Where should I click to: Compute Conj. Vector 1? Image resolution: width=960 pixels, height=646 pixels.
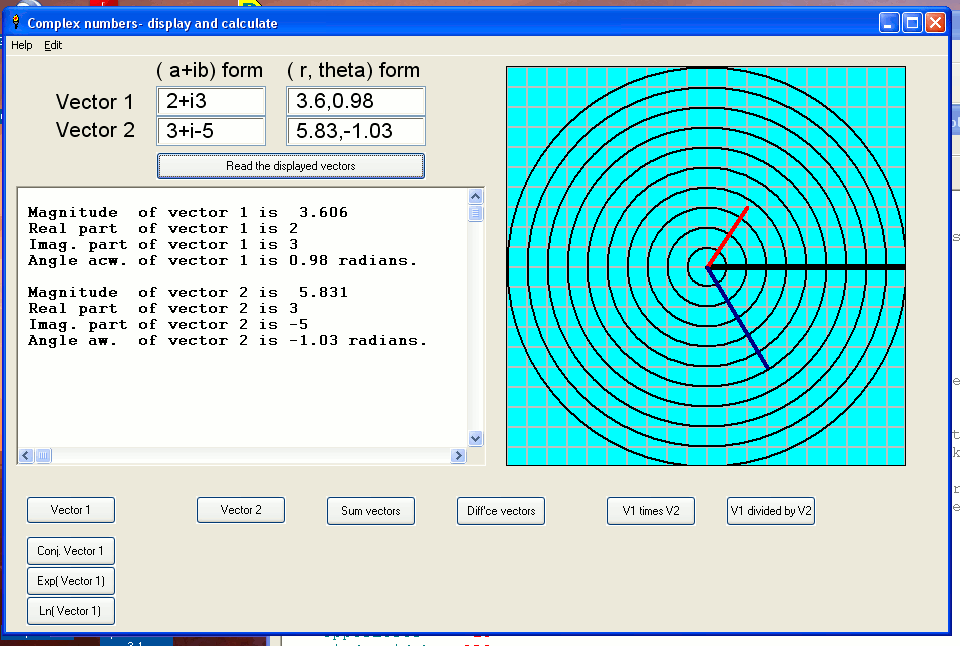71,551
